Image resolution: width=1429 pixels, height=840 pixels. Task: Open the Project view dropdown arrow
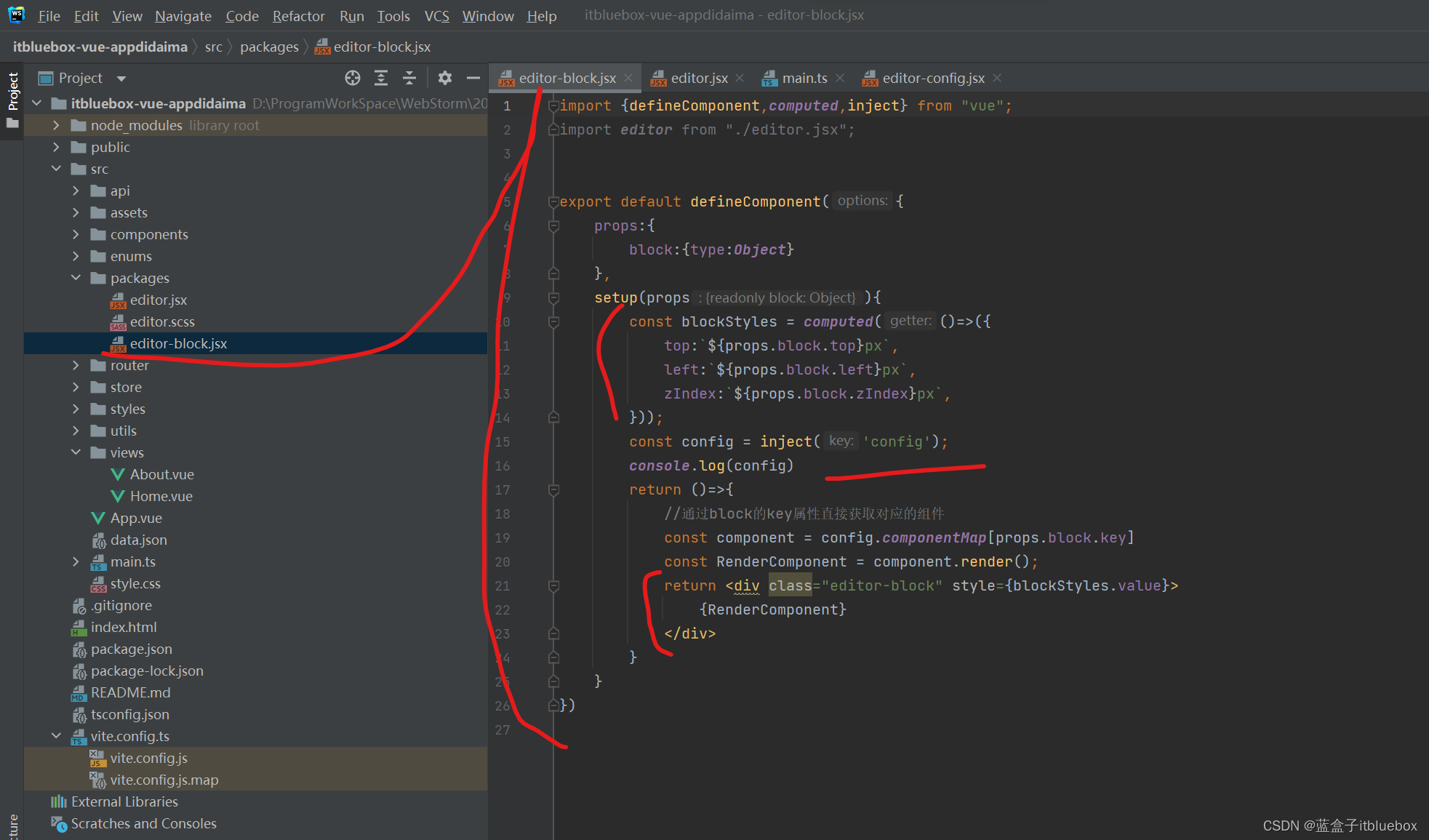121,79
